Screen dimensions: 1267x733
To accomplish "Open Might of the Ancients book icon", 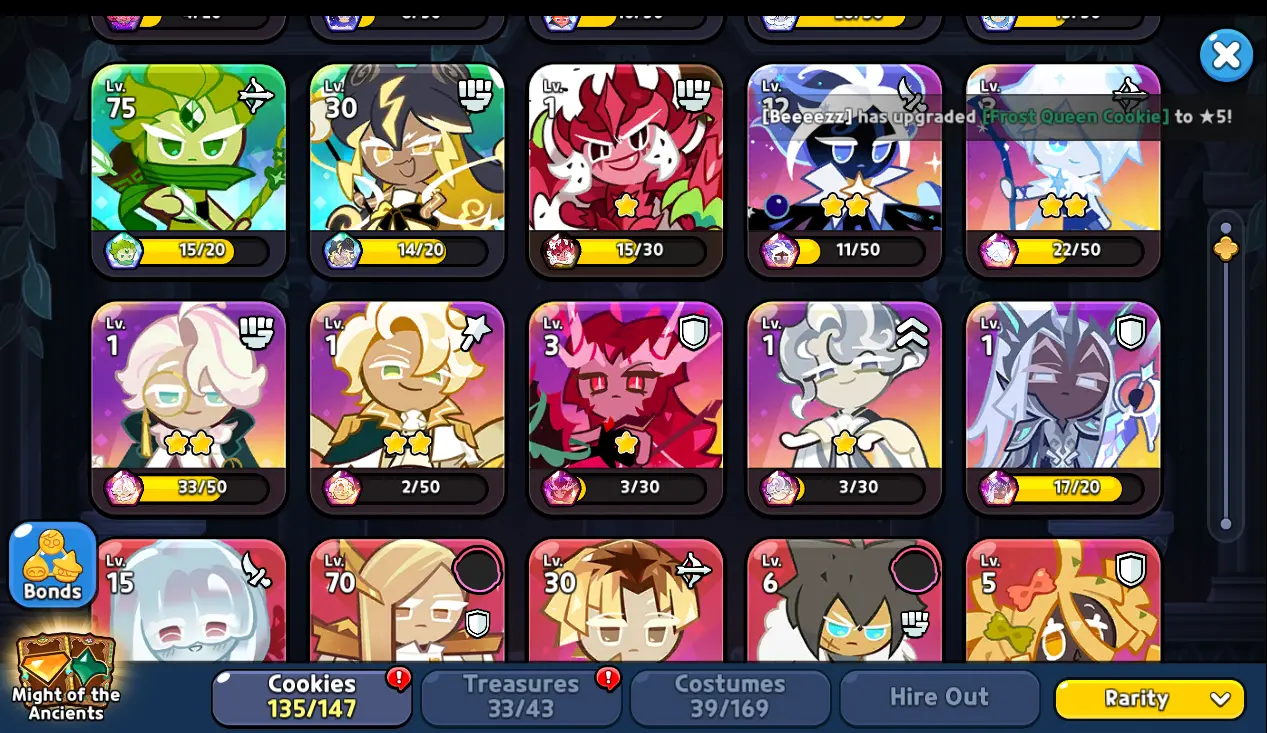I will pos(65,677).
